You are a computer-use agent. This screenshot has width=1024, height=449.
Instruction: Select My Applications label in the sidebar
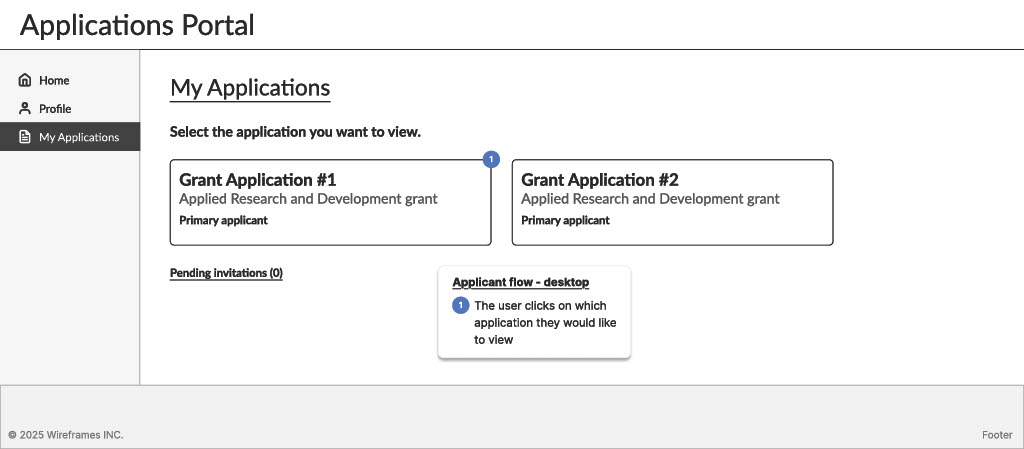[79, 137]
